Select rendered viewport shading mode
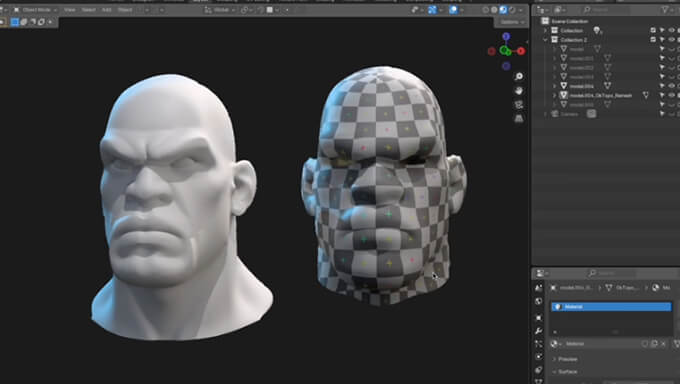 coord(512,10)
